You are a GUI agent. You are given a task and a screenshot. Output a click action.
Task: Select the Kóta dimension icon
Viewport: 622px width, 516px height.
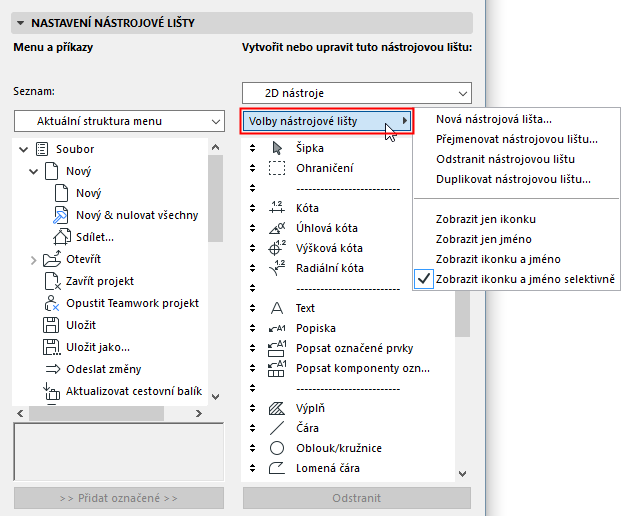point(278,208)
